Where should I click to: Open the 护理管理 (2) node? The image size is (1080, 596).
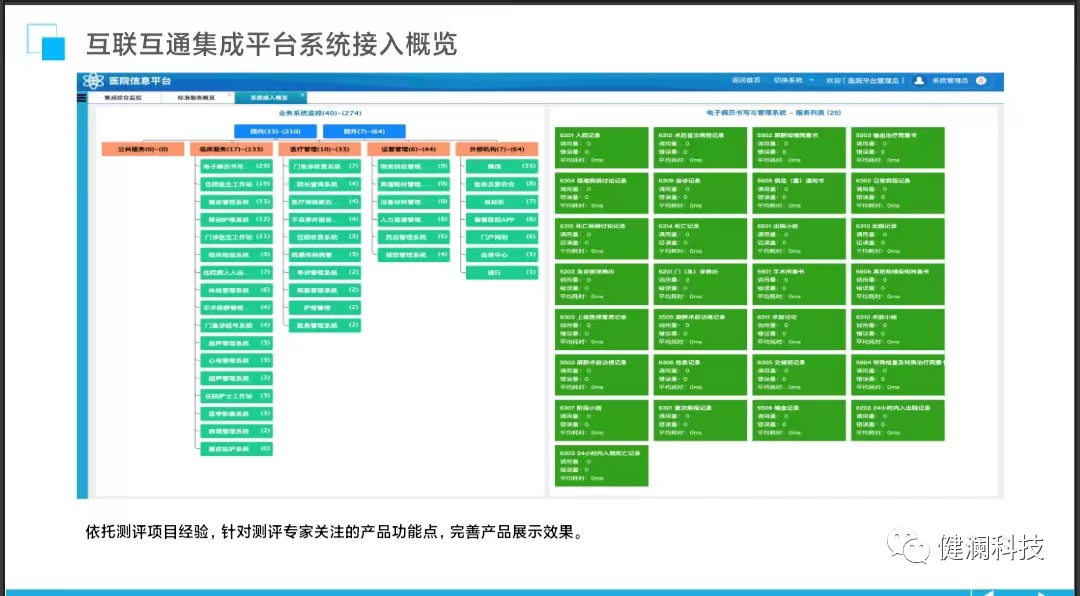tap(324, 307)
